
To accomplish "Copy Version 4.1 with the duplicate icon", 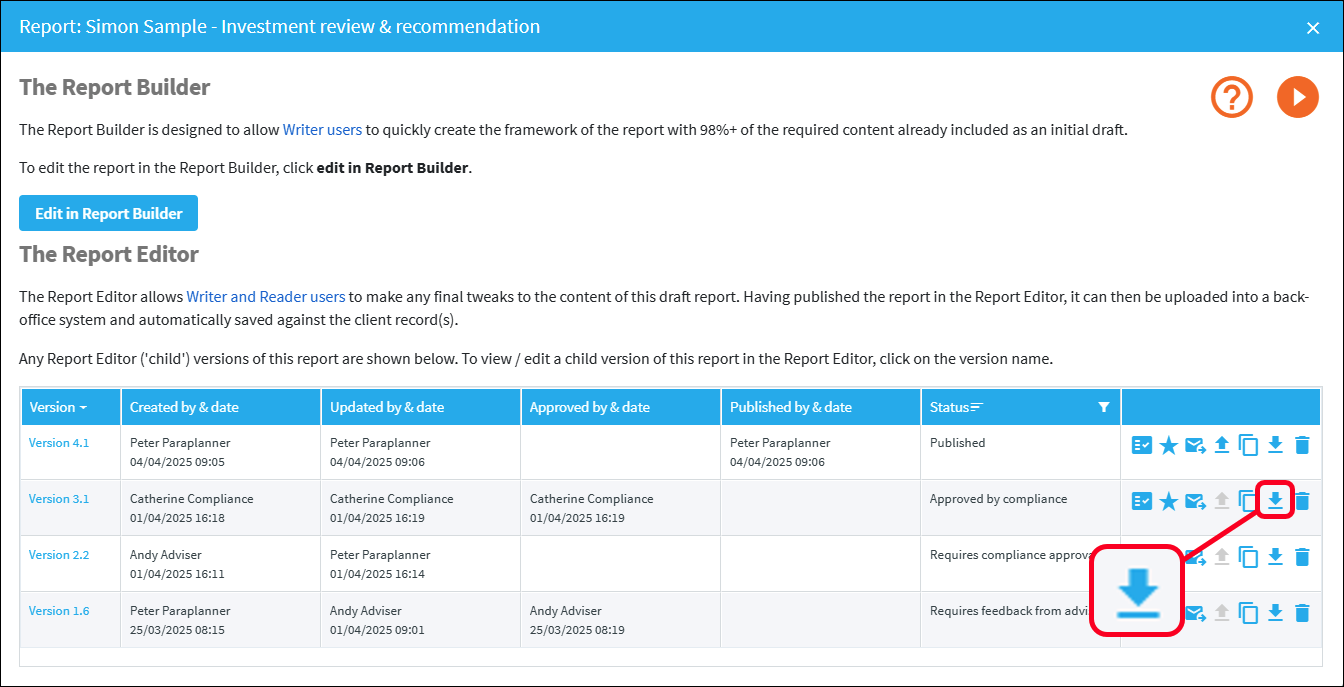I will [1249, 445].
